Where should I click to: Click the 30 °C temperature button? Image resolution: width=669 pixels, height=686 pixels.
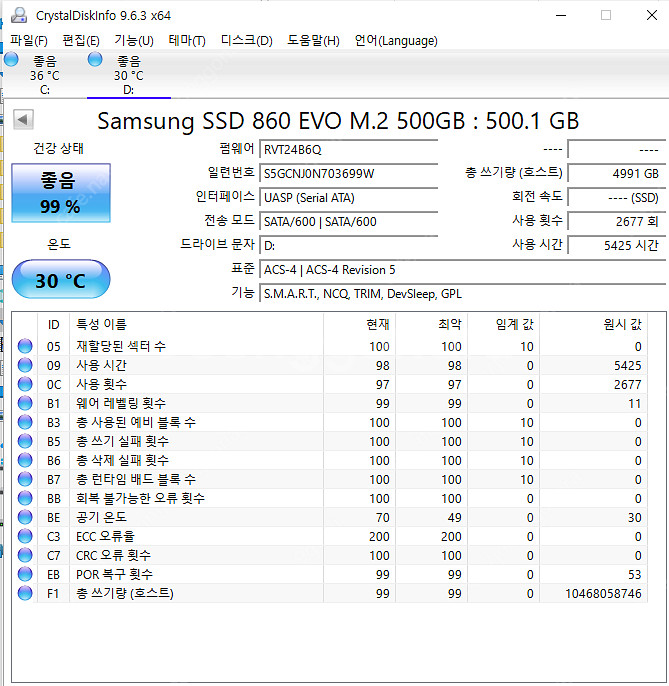pos(61,279)
